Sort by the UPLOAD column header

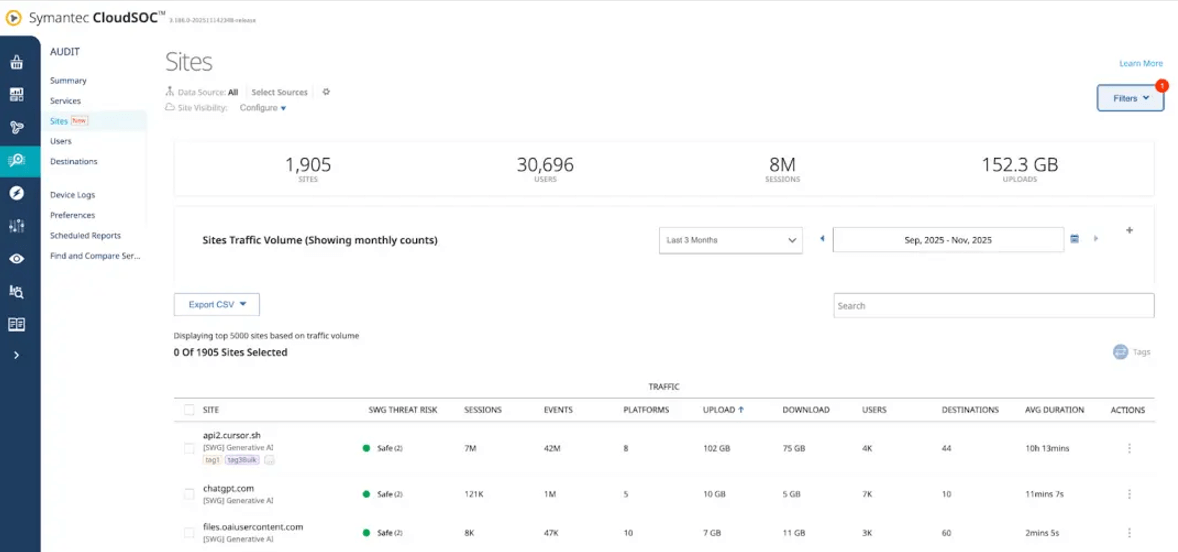point(723,410)
